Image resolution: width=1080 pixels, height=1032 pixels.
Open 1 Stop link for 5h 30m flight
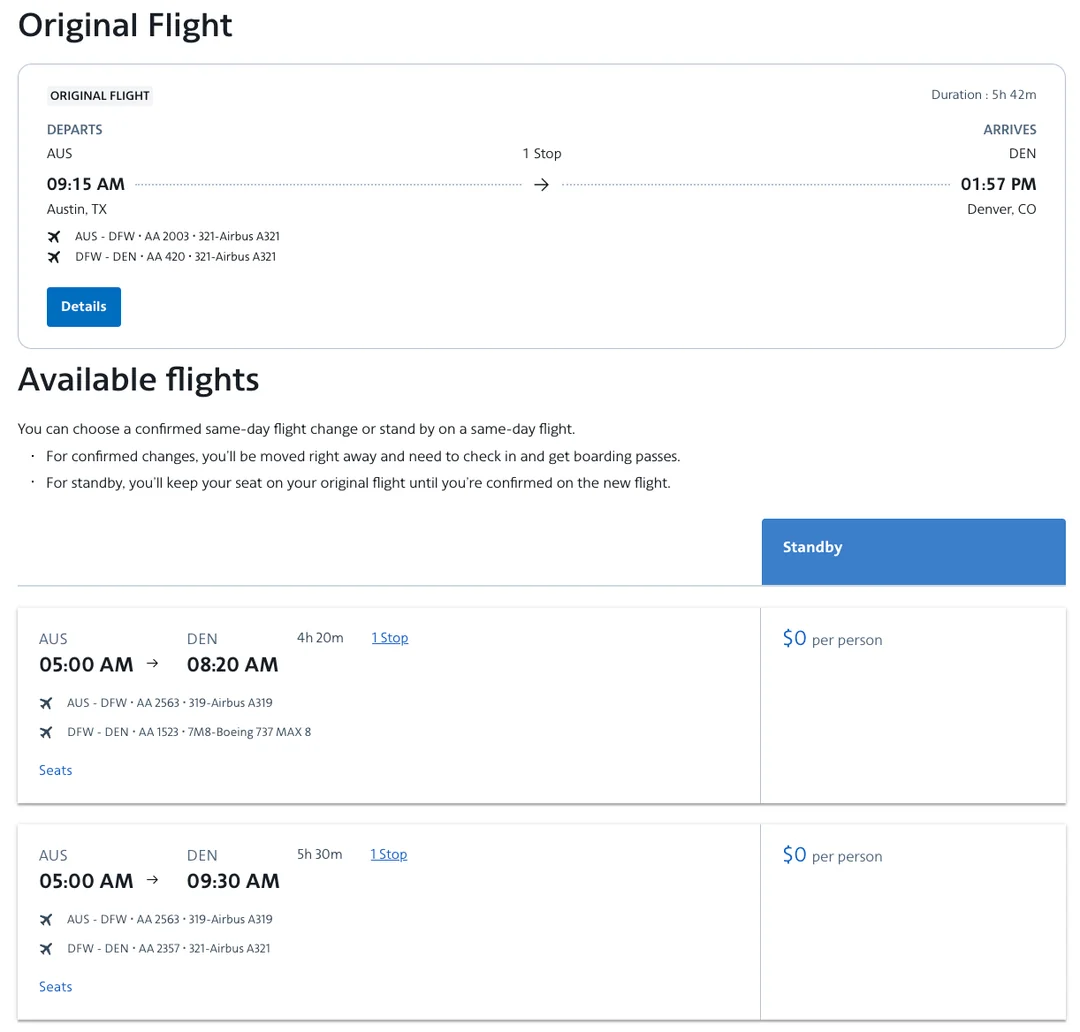tap(389, 854)
